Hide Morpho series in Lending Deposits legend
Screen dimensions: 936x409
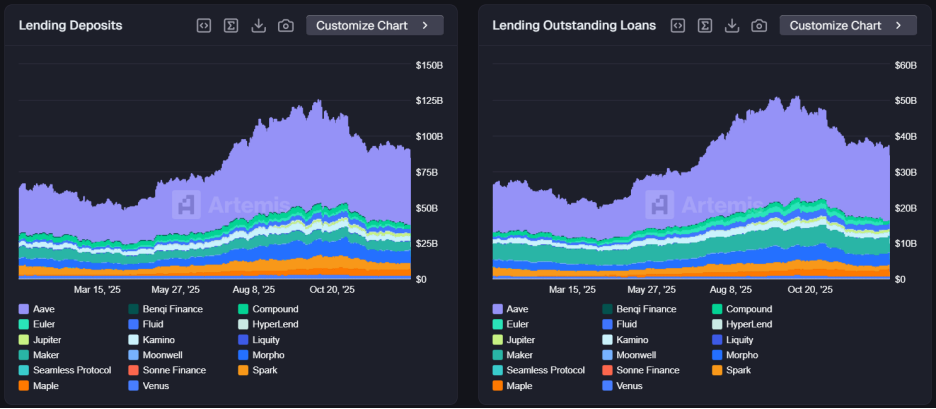[x=267, y=355]
